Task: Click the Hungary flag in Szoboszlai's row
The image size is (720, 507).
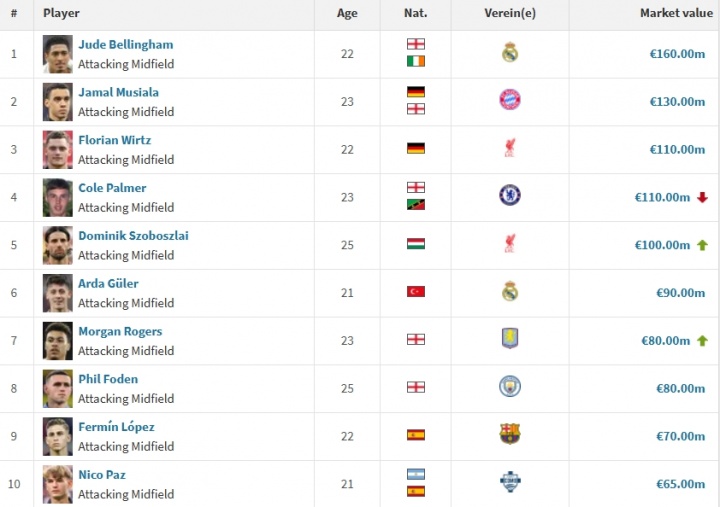Action: pos(416,244)
